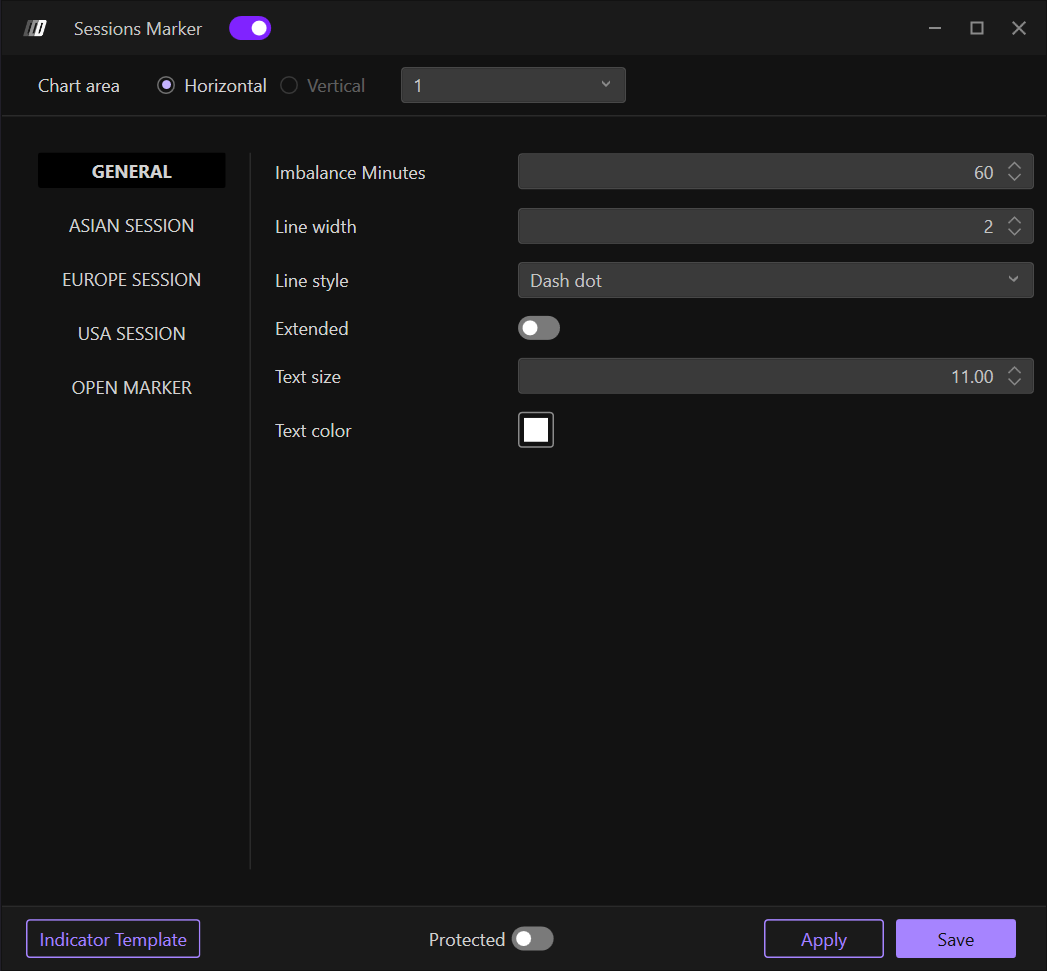Open the chart area number dropdown

(513, 86)
